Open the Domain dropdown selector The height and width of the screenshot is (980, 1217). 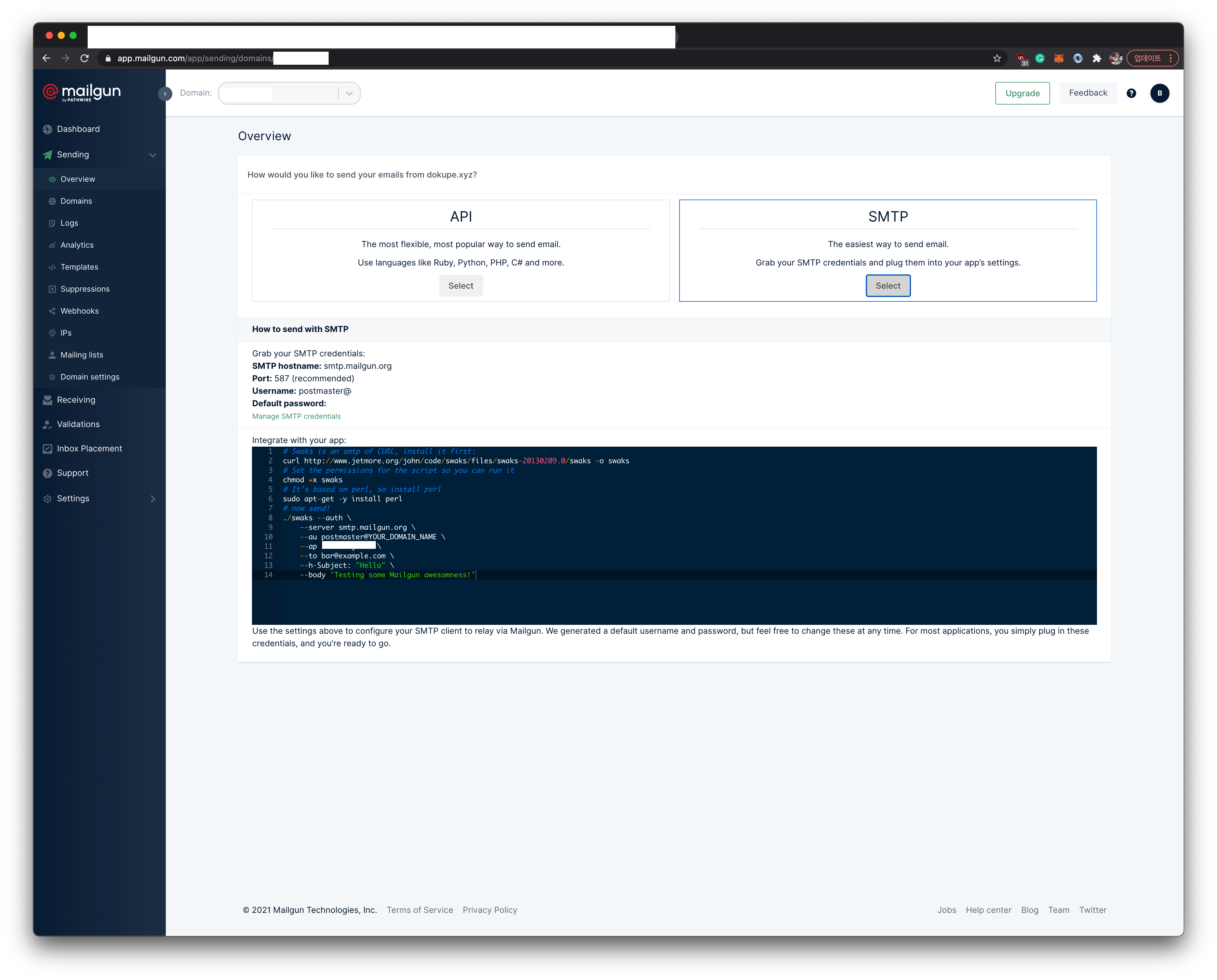click(289, 93)
